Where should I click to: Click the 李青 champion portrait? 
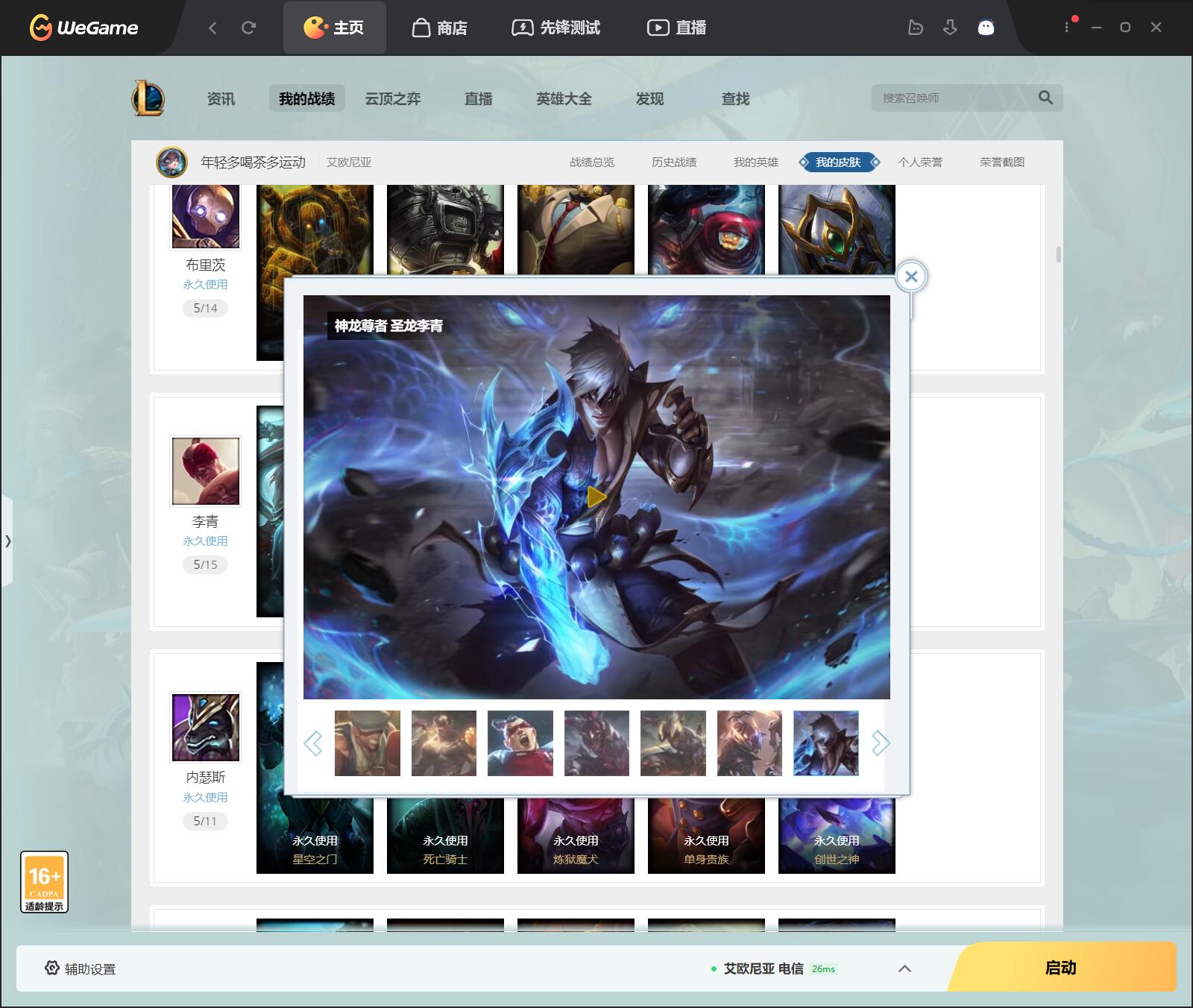pyautogui.click(x=206, y=471)
